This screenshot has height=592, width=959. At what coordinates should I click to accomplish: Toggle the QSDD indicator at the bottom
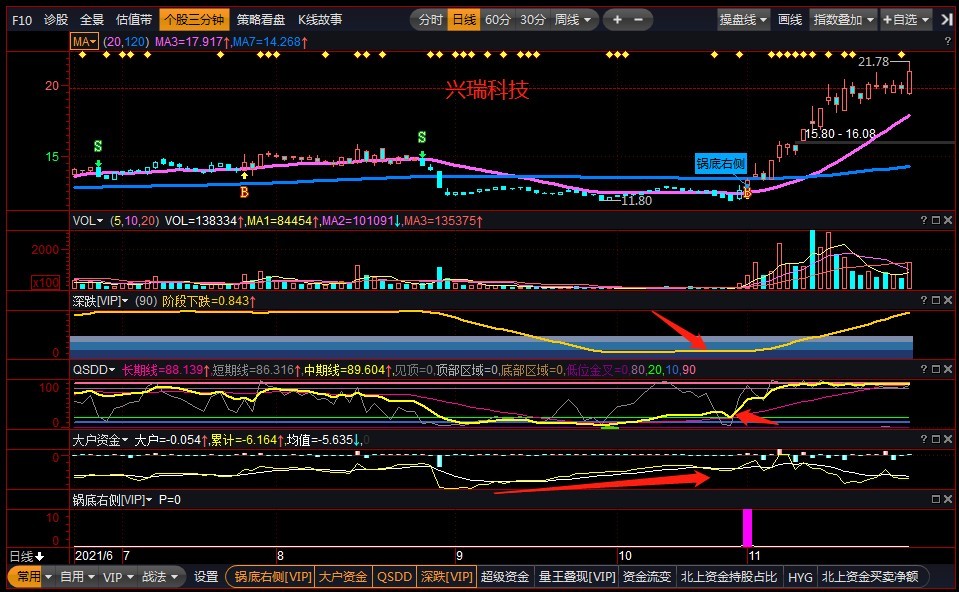click(393, 577)
